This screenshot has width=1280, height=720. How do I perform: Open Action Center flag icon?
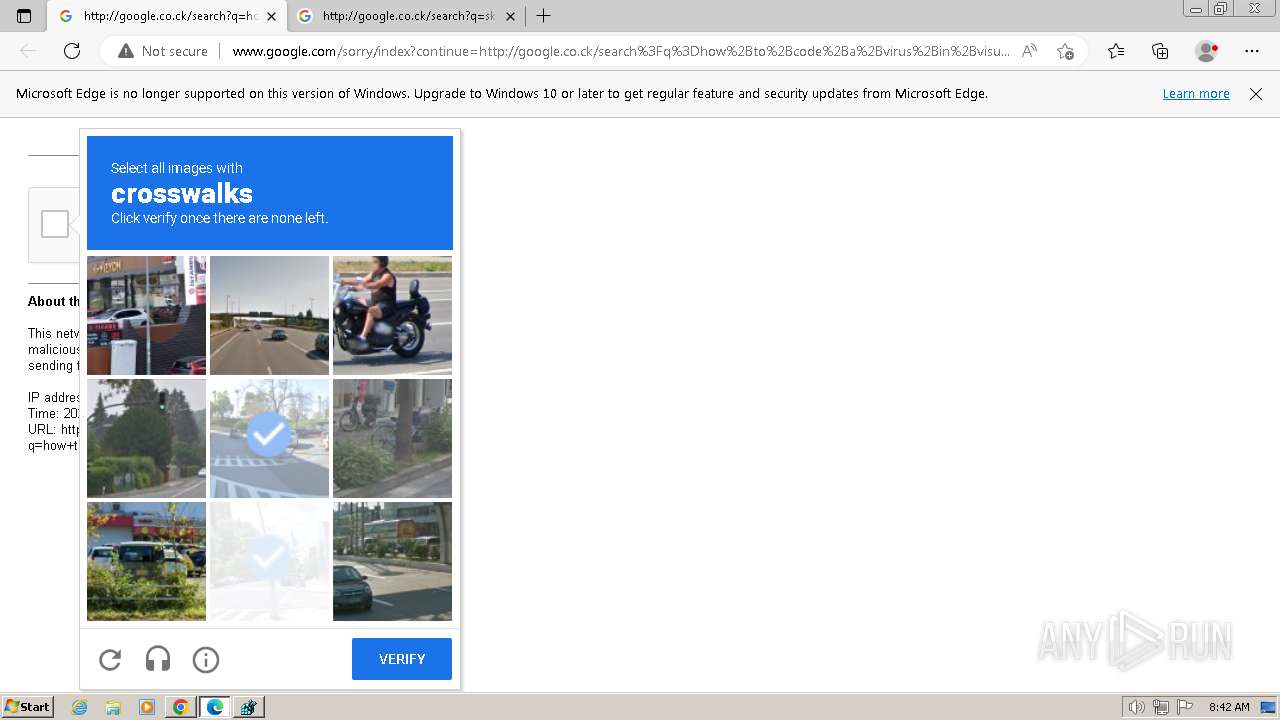coord(1185,707)
